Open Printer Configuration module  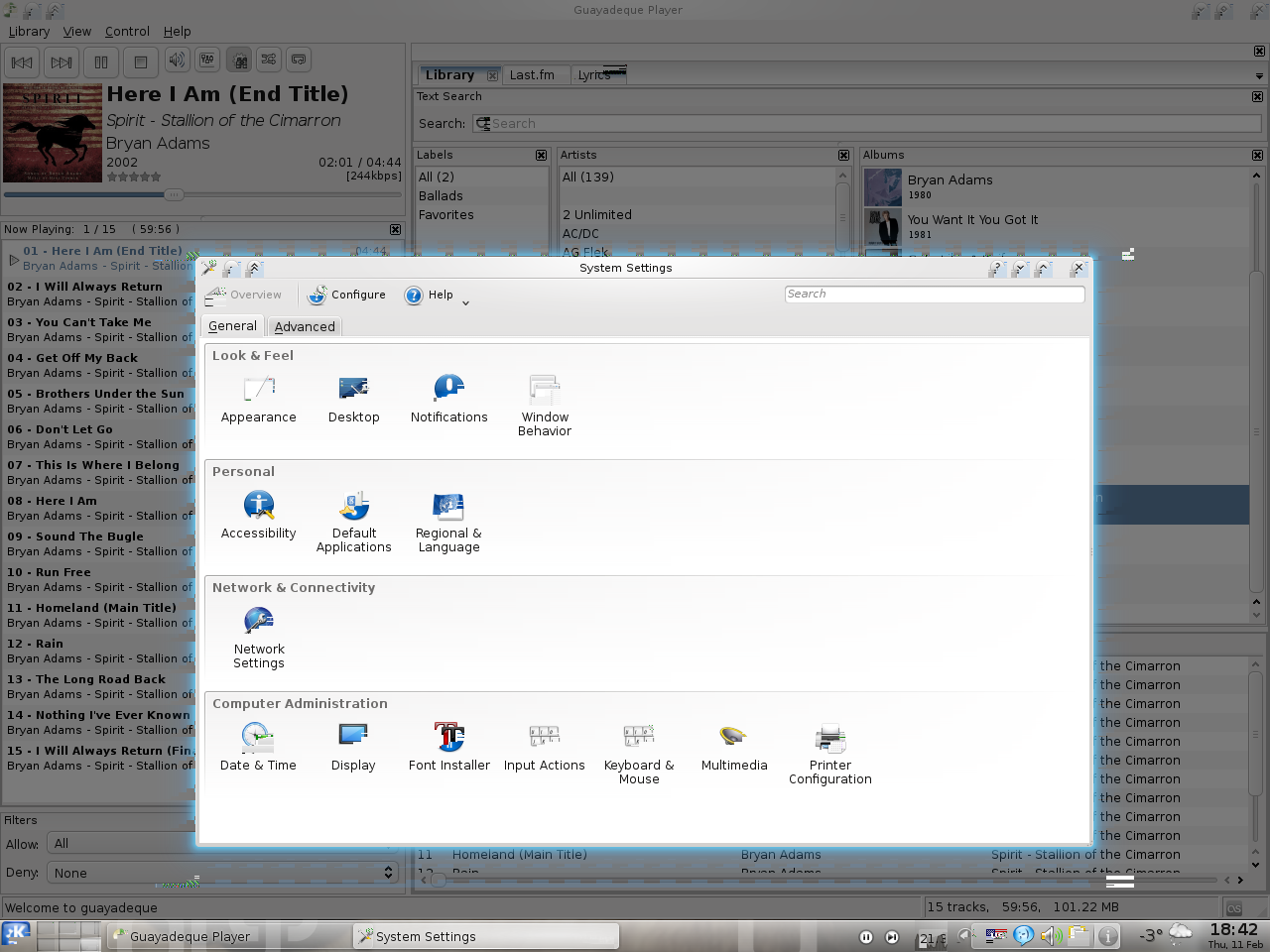pyautogui.click(x=829, y=754)
